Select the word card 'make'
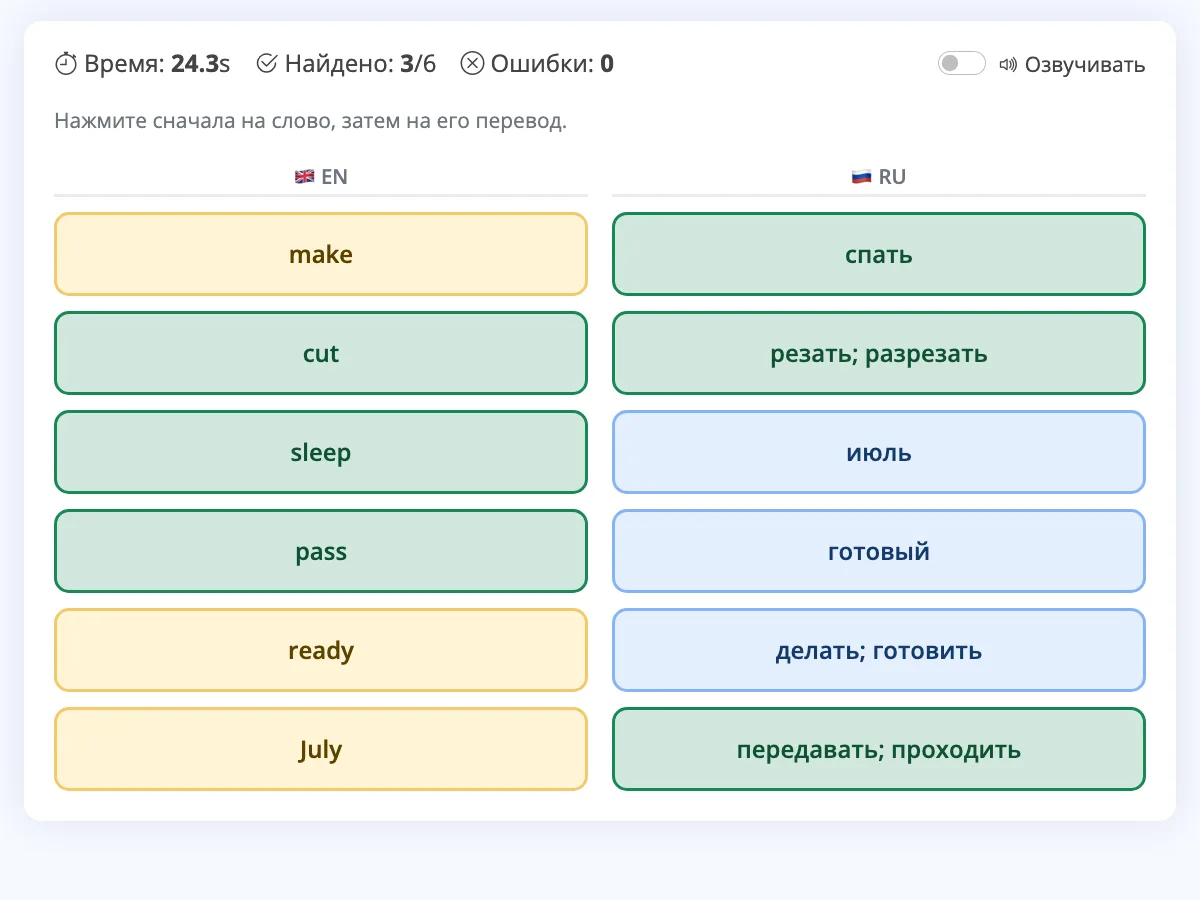 321,254
